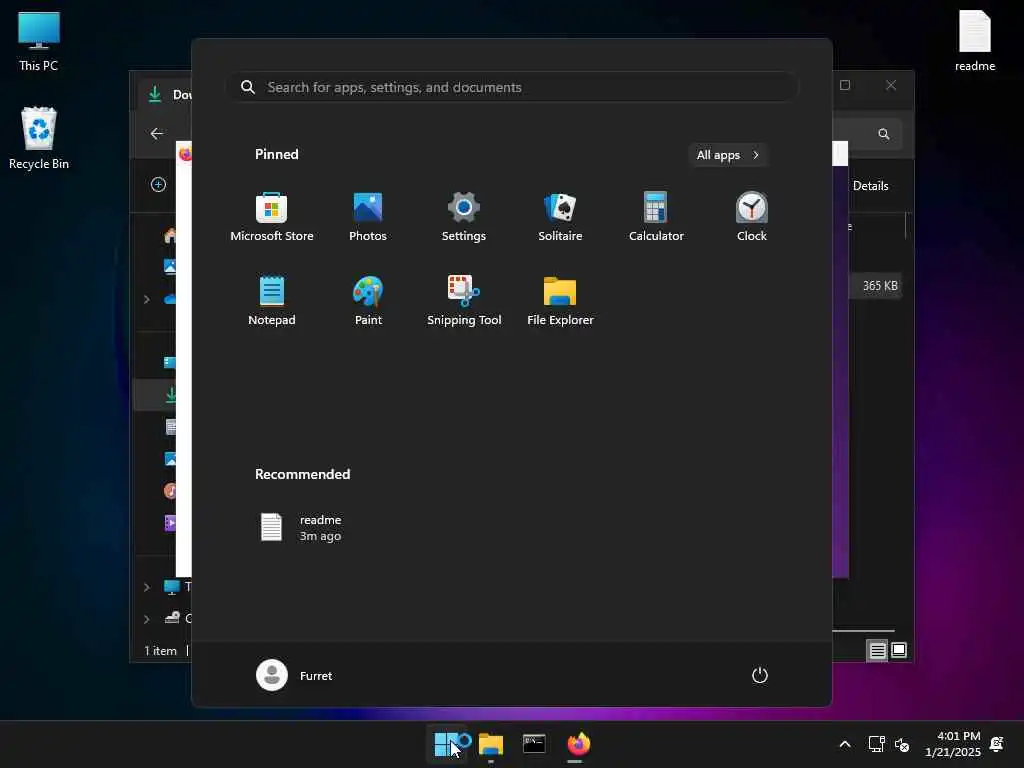The image size is (1024, 768).
Task: Open the Calculator app
Action: coord(656,217)
